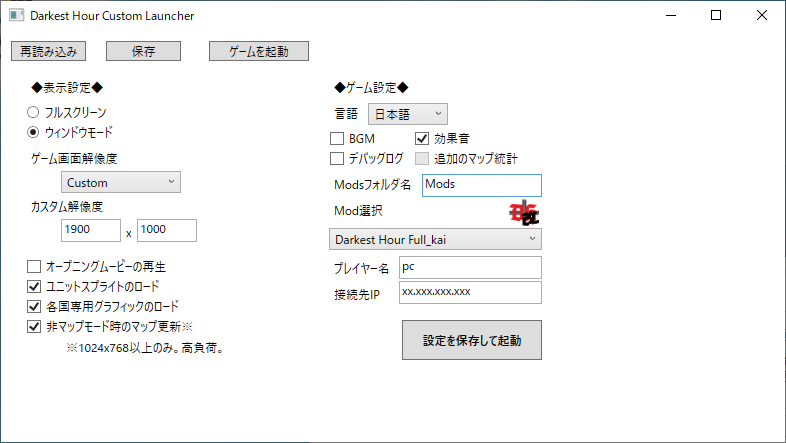Image resolution: width=786 pixels, height=443 pixels.
Task: Click the 設定を保存して起動 button
Action: (x=472, y=340)
